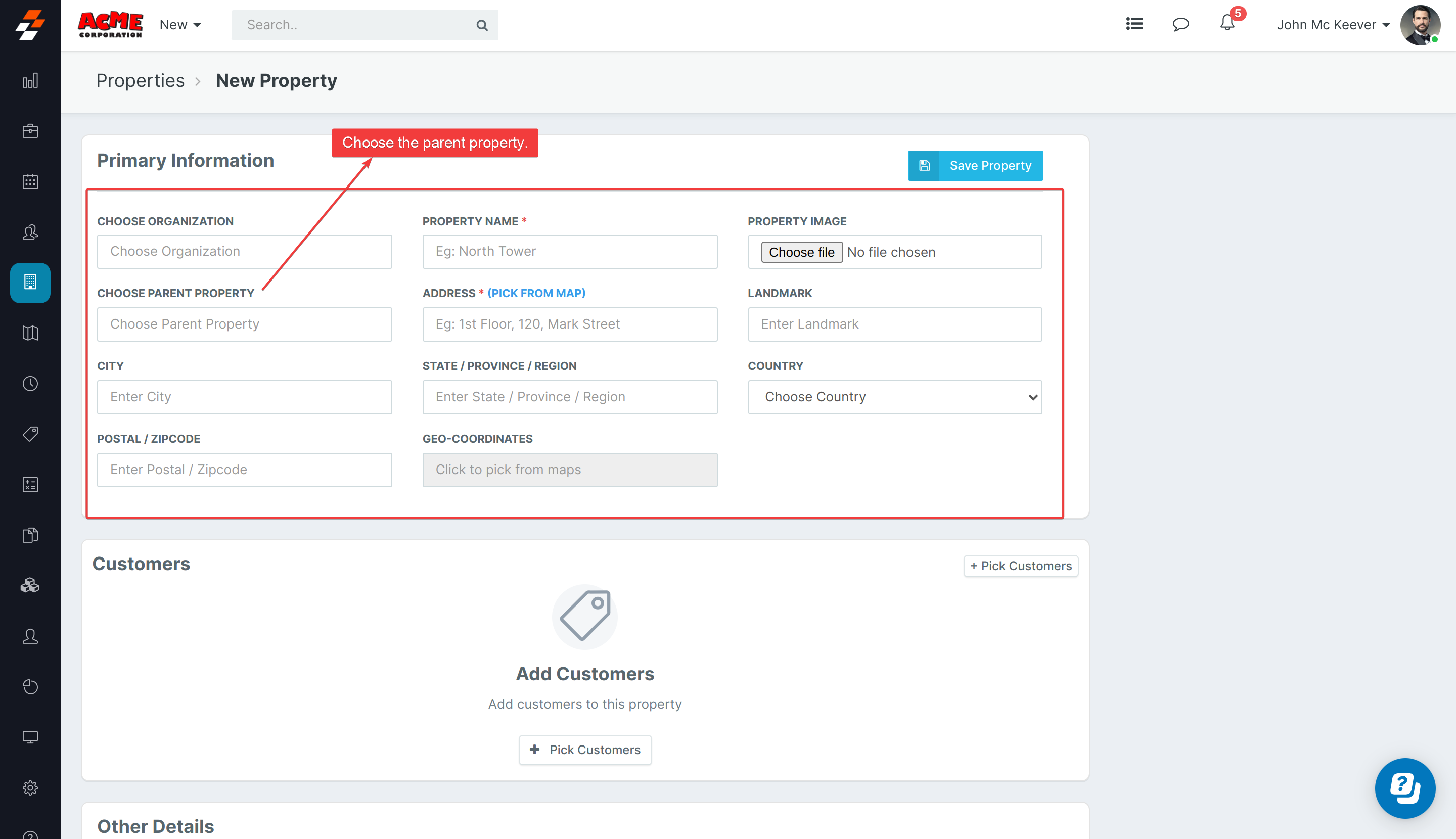Click Pick From Map link

click(536, 293)
